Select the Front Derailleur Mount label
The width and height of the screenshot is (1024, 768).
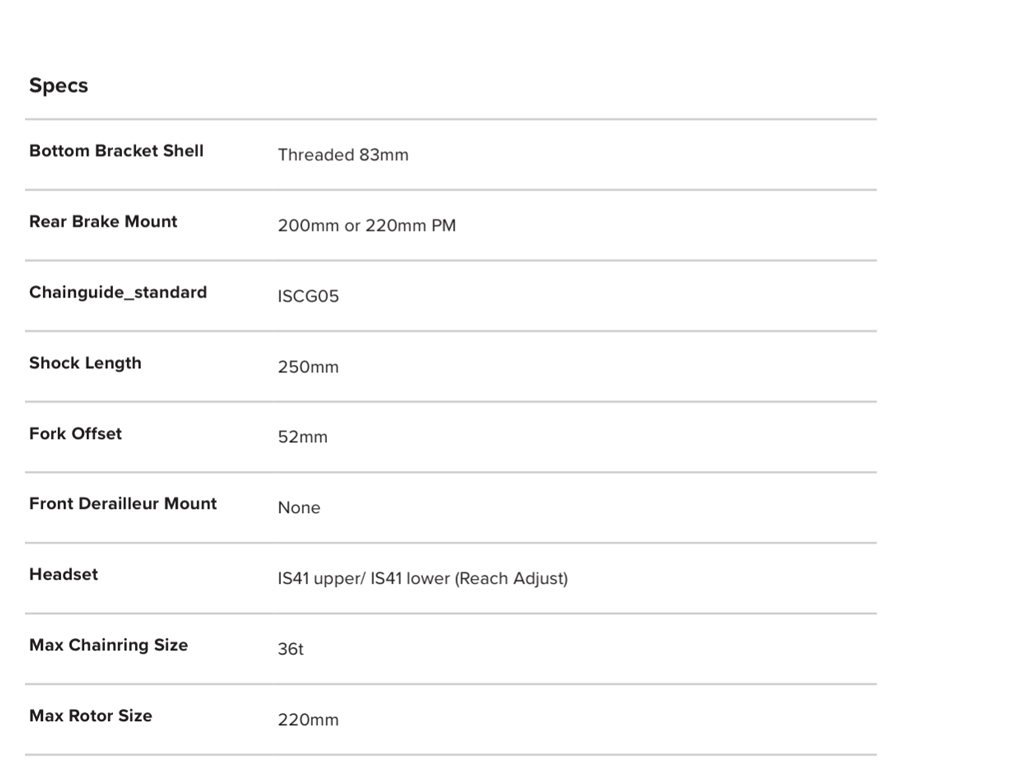pyautogui.click(x=123, y=504)
